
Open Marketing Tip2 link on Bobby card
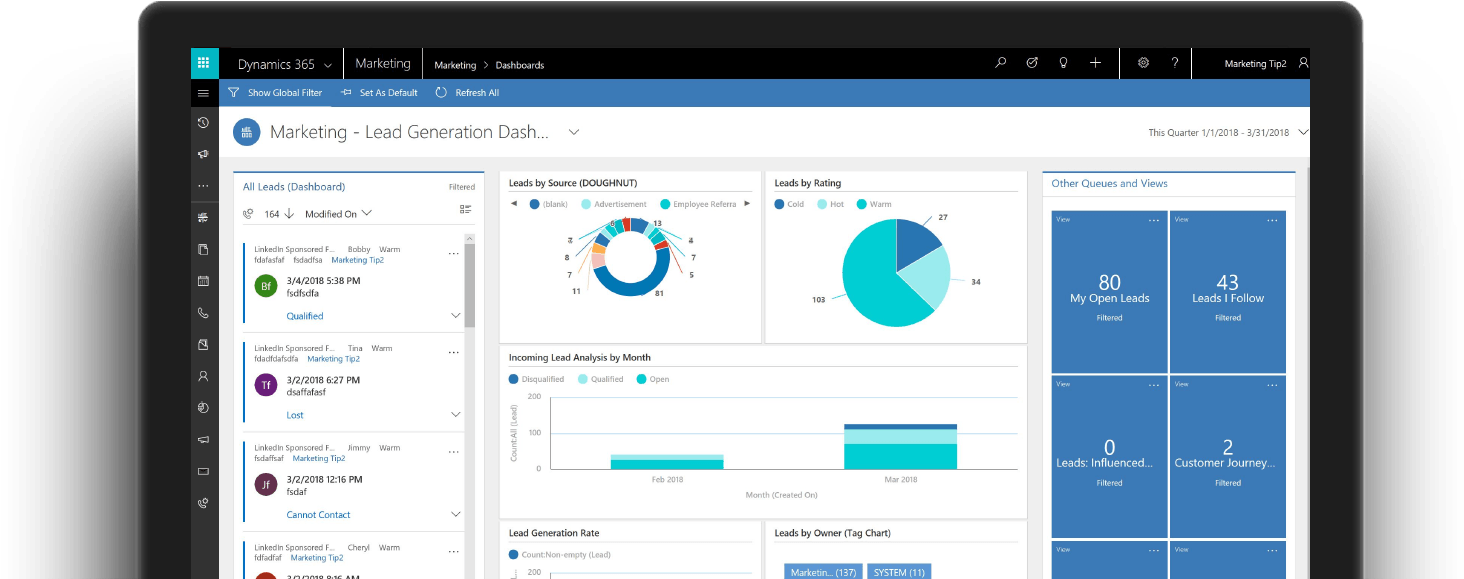coord(357,260)
